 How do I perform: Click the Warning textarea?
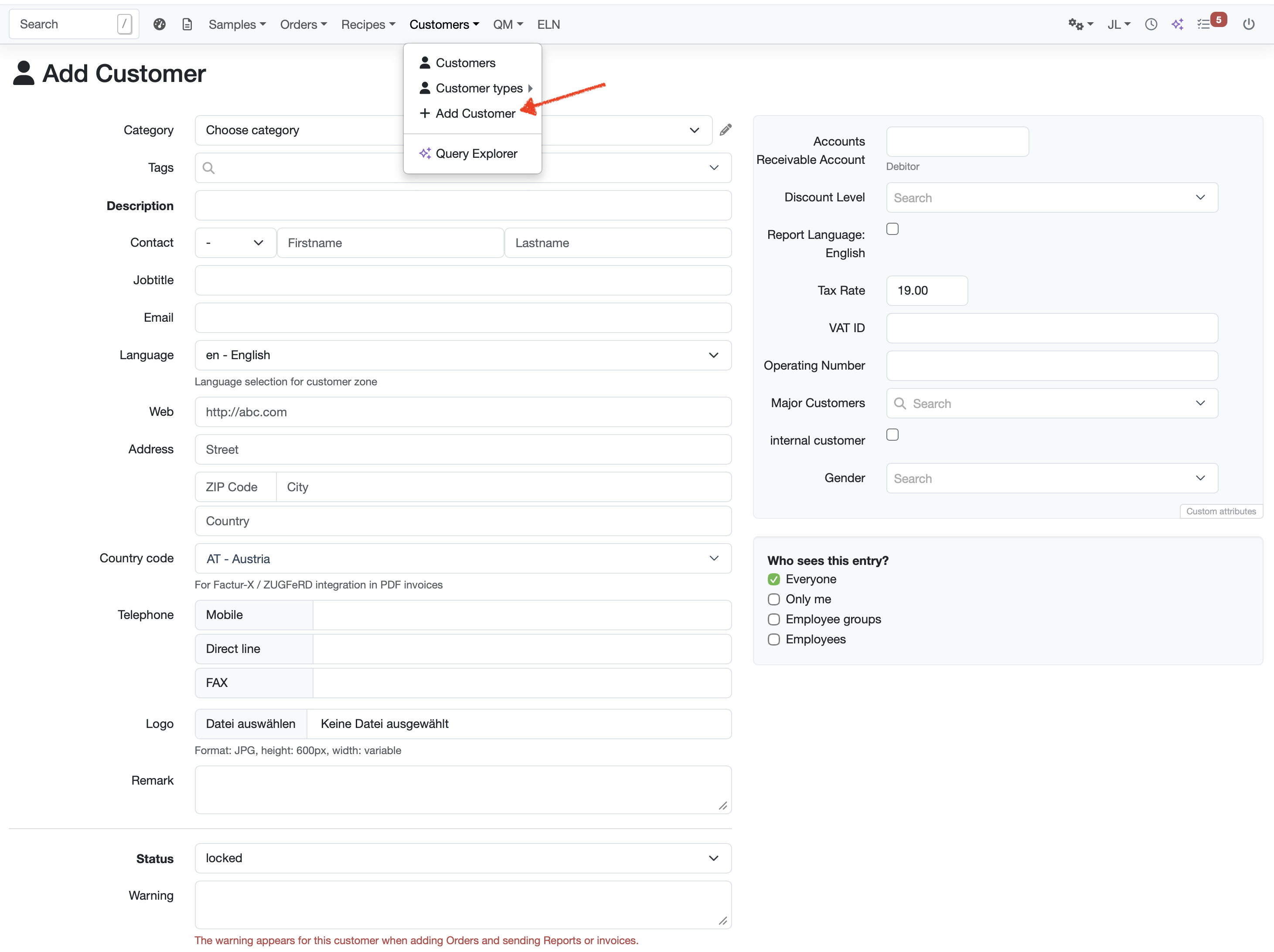463,904
